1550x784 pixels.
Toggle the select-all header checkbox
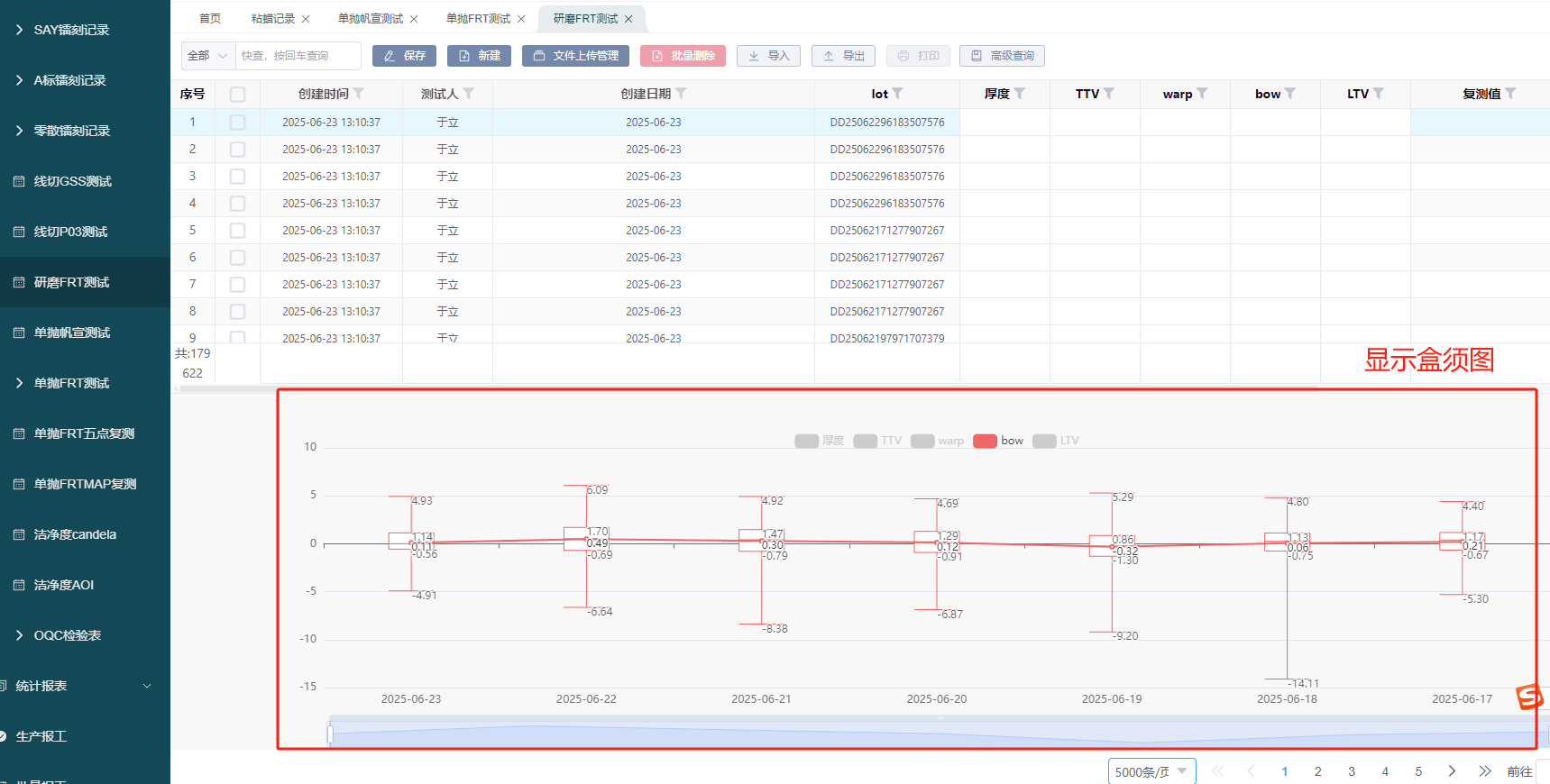[x=237, y=95]
